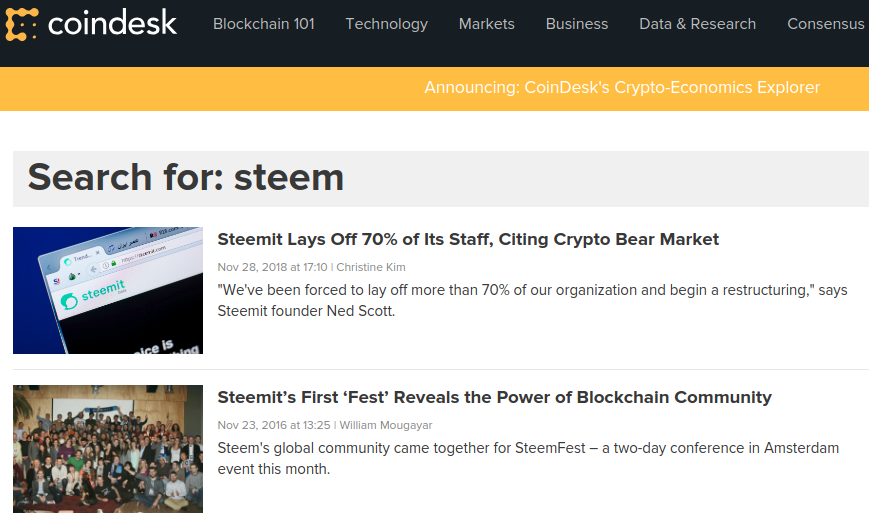Open the Steemit browser screenshot thumbnail
The width and height of the screenshot is (869, 528).
tap(108, 290)
